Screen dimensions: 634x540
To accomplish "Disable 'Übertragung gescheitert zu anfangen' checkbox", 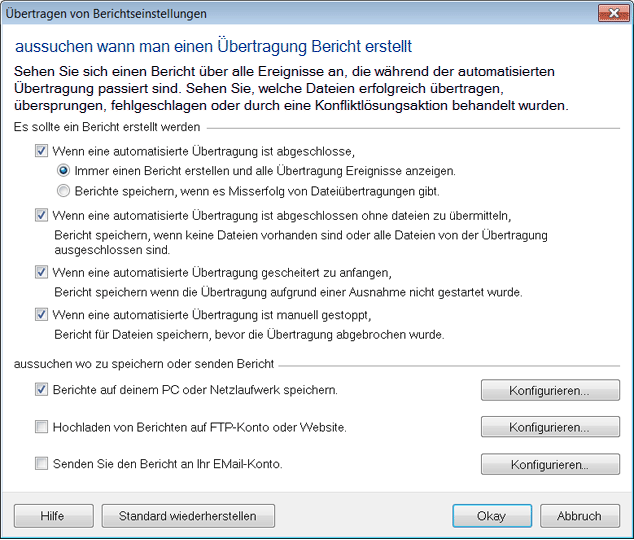I will pyautogui.click(x=41, y=272).
